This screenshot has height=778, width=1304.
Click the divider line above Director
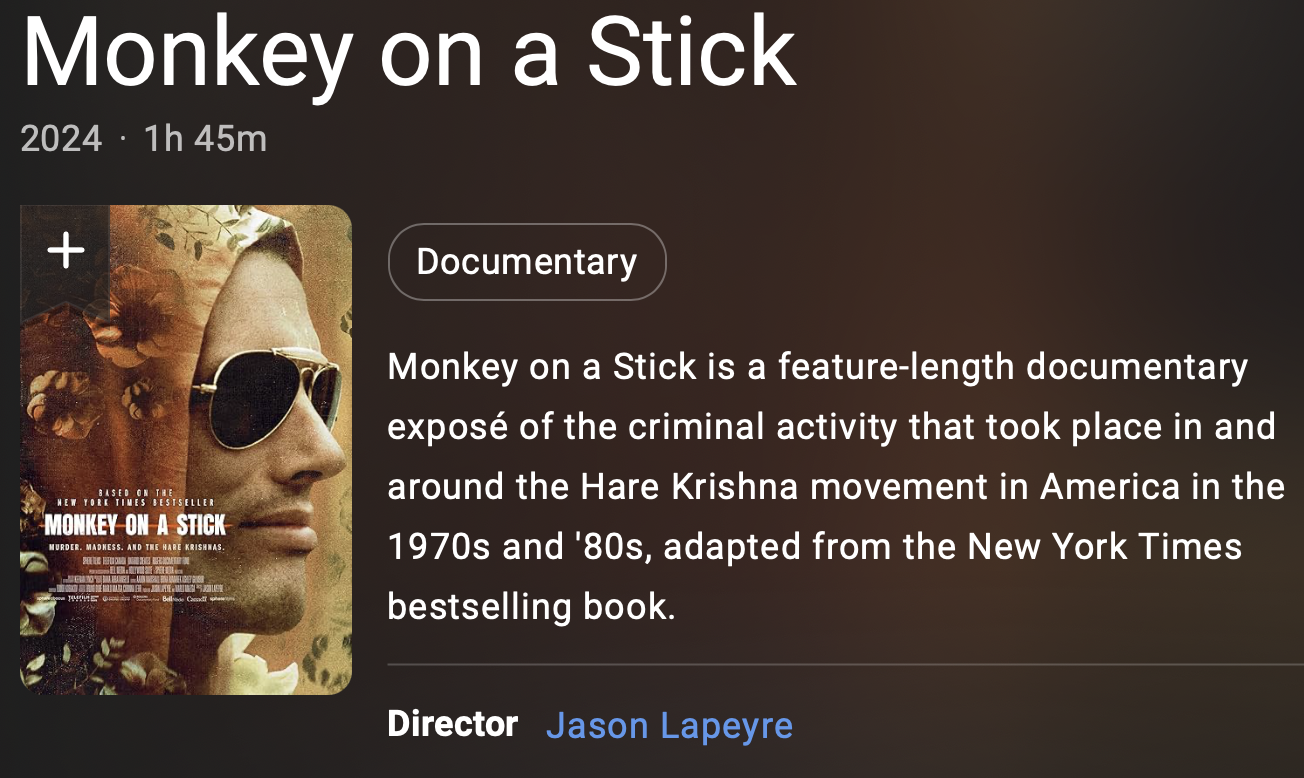click(x=845, y=663)
